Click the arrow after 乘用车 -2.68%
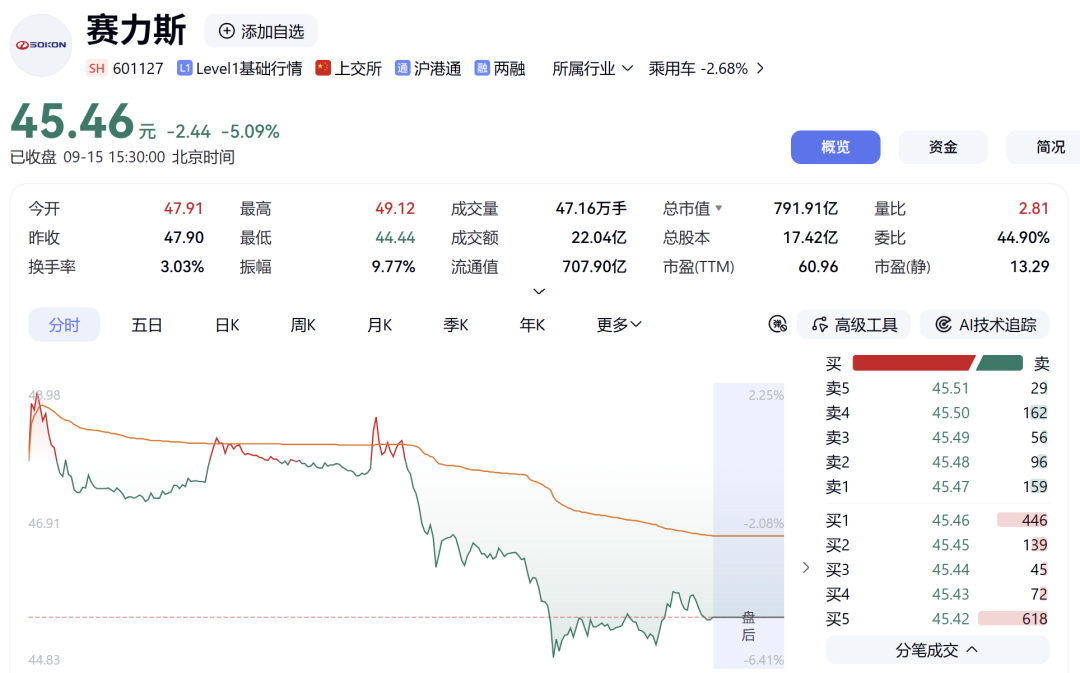 pyautogui.click(x=760, y=68)
